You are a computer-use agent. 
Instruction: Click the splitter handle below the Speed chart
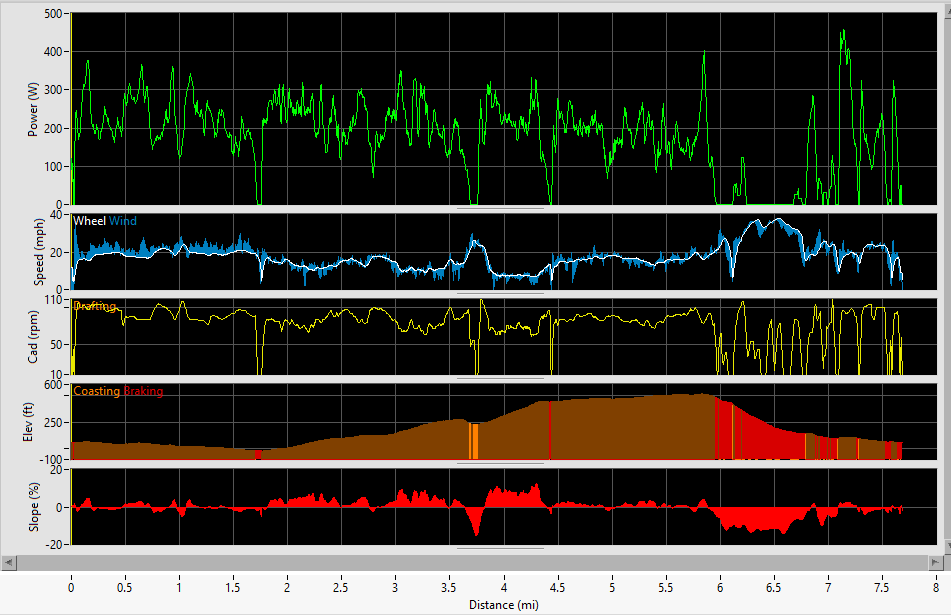500,293
